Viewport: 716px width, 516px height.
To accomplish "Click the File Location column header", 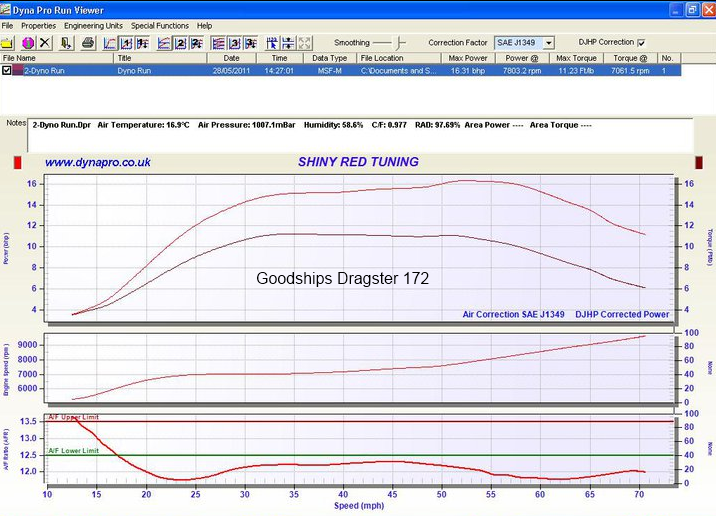I will [x=399, y=58].
